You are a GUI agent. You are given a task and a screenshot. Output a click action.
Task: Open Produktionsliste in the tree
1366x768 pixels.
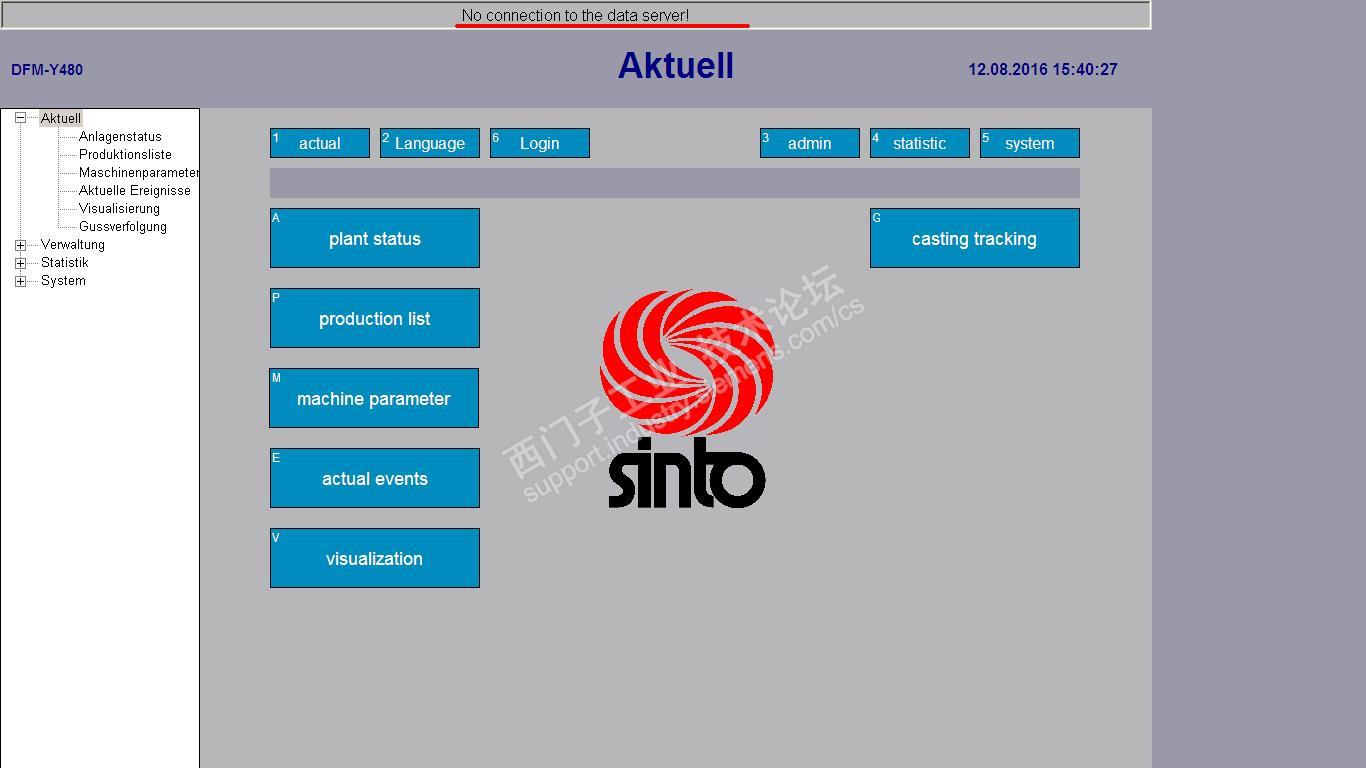click(125, 155)
